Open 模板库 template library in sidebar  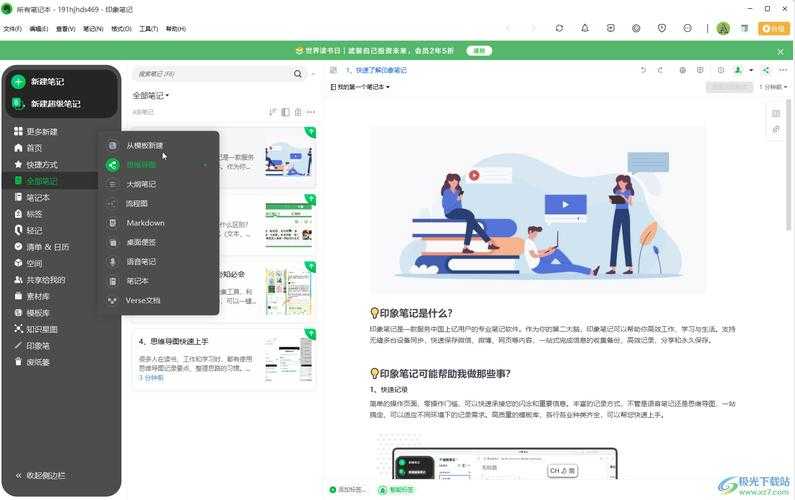31,313
